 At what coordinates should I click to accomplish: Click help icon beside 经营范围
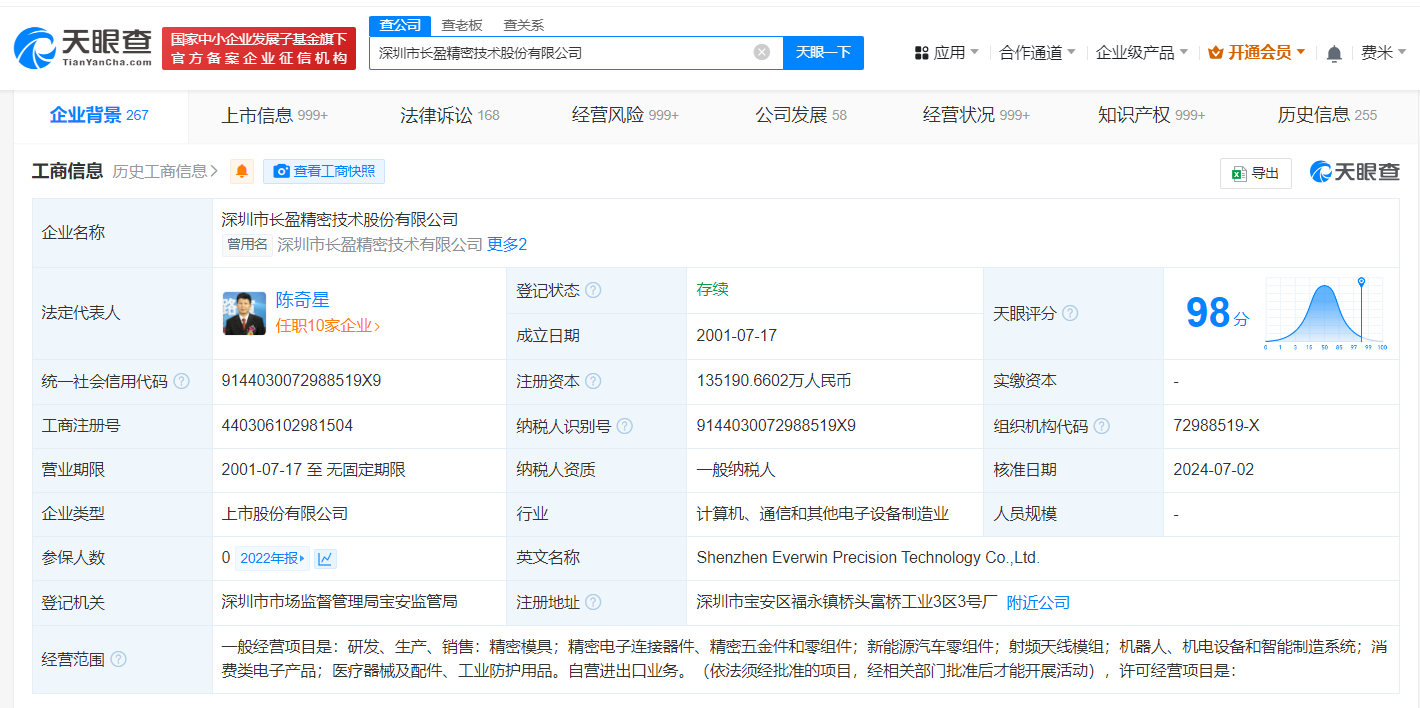pyautogui.click(x=119, y=660)
